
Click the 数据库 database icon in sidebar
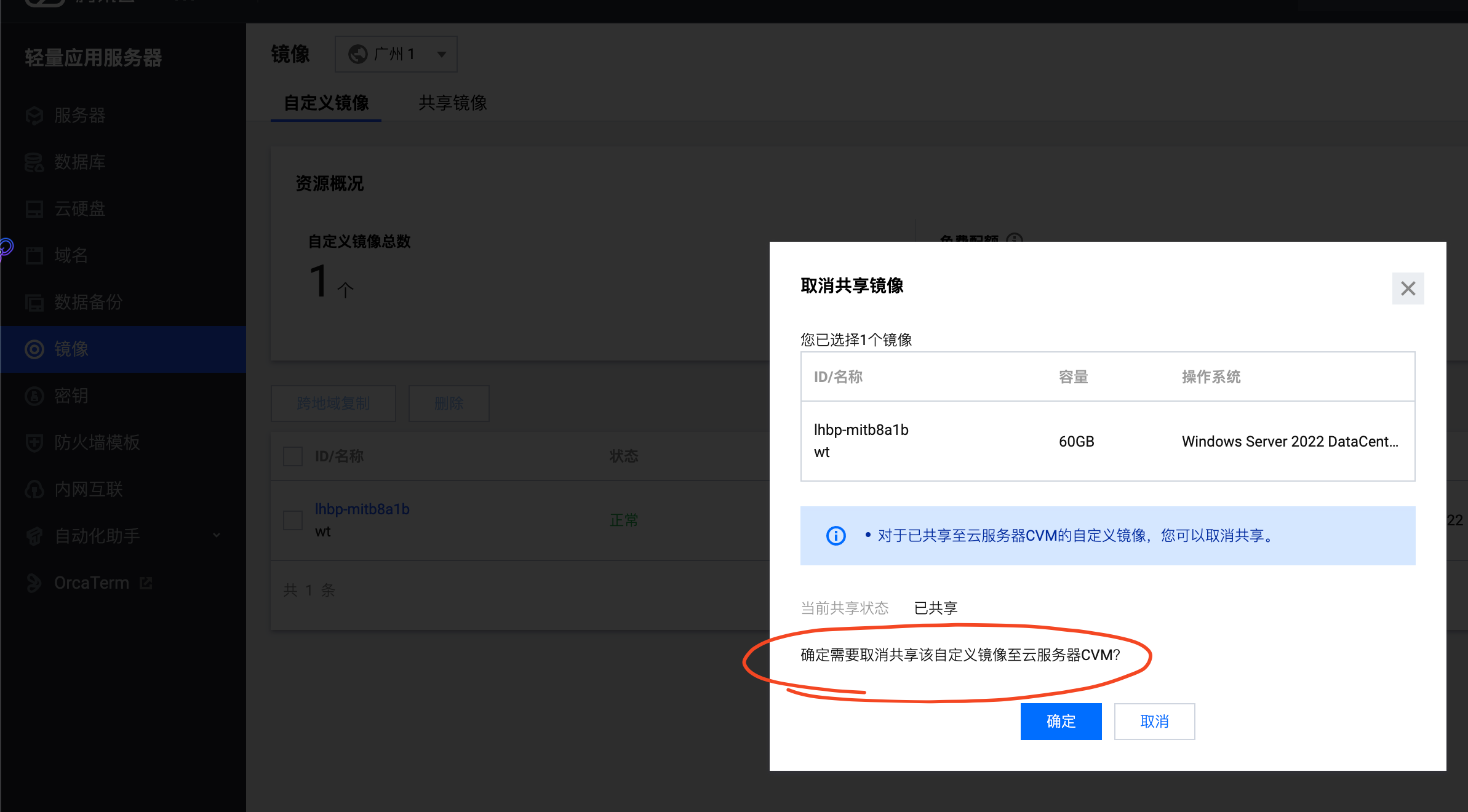(34, 162)
